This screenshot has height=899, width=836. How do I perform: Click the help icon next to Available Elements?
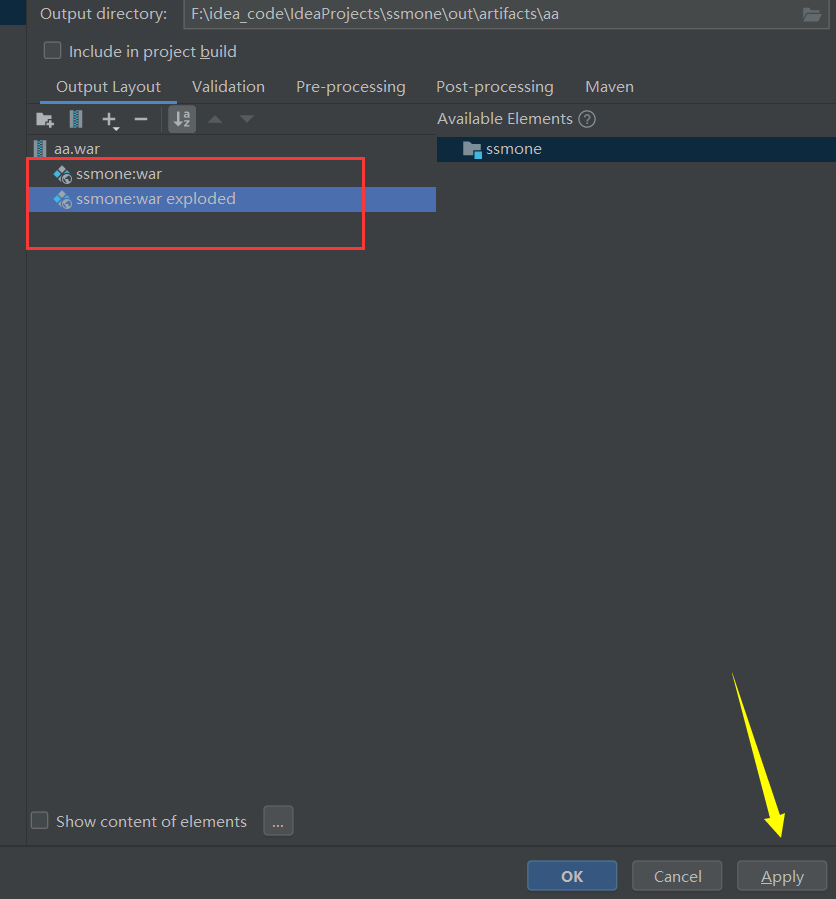click(586, 118)
